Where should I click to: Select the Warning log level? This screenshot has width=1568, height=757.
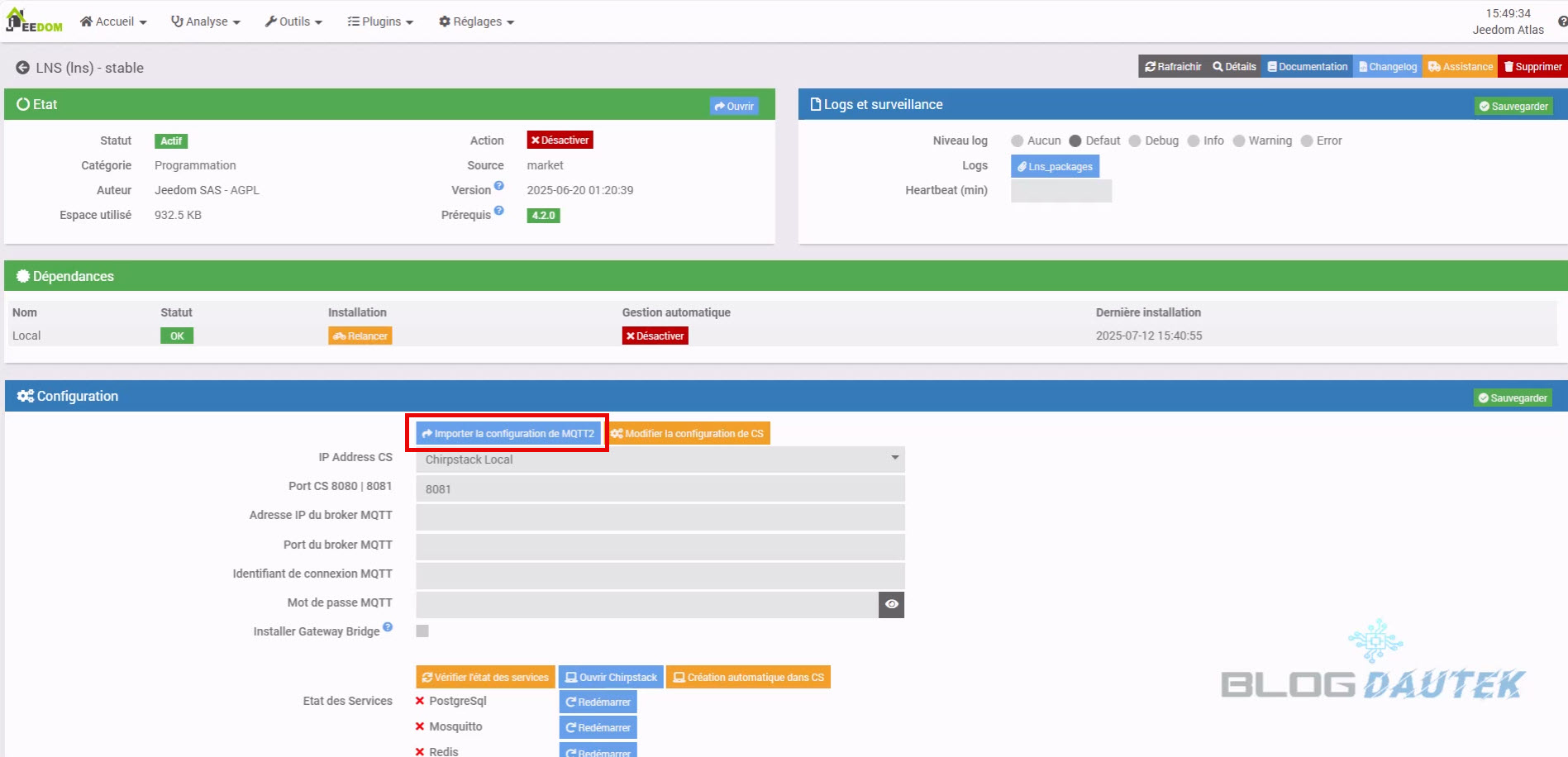(1238, 141)
